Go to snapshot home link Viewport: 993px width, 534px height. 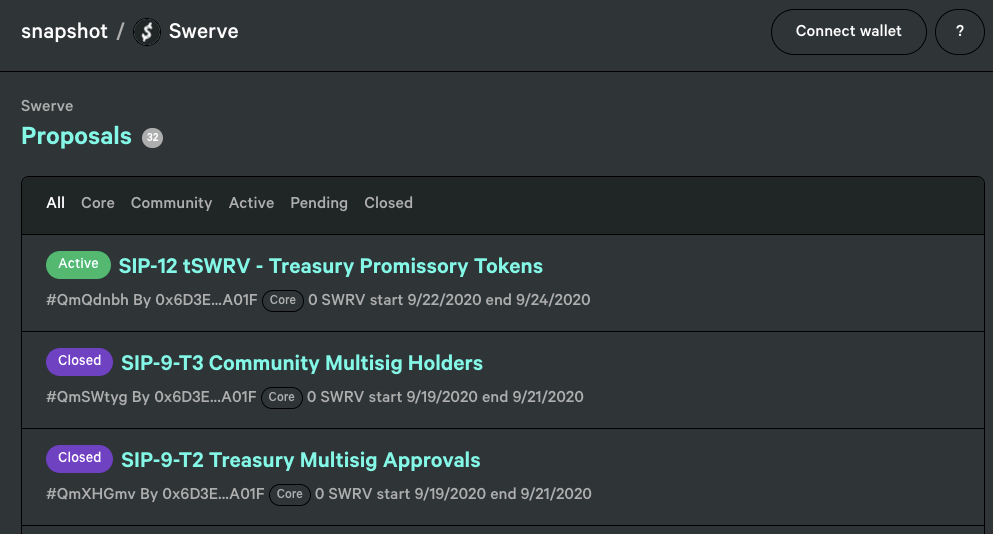pos(64,31)
